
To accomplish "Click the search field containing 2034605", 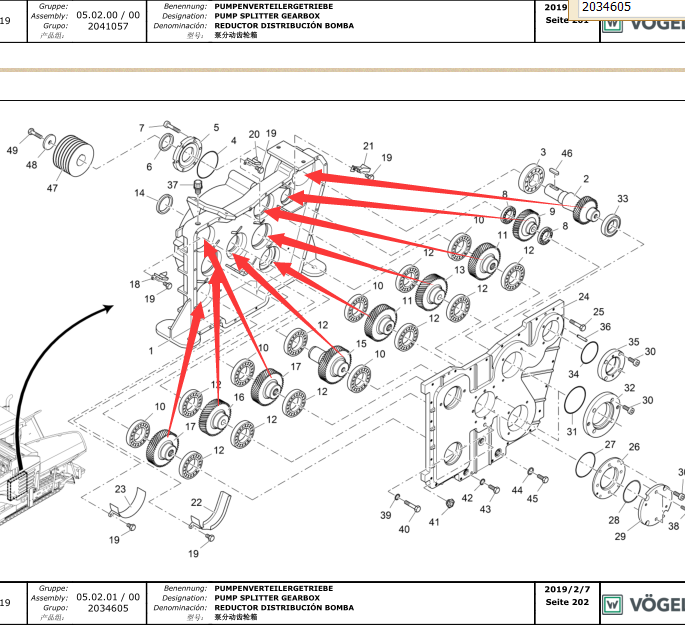I will (x=631, y=7).
